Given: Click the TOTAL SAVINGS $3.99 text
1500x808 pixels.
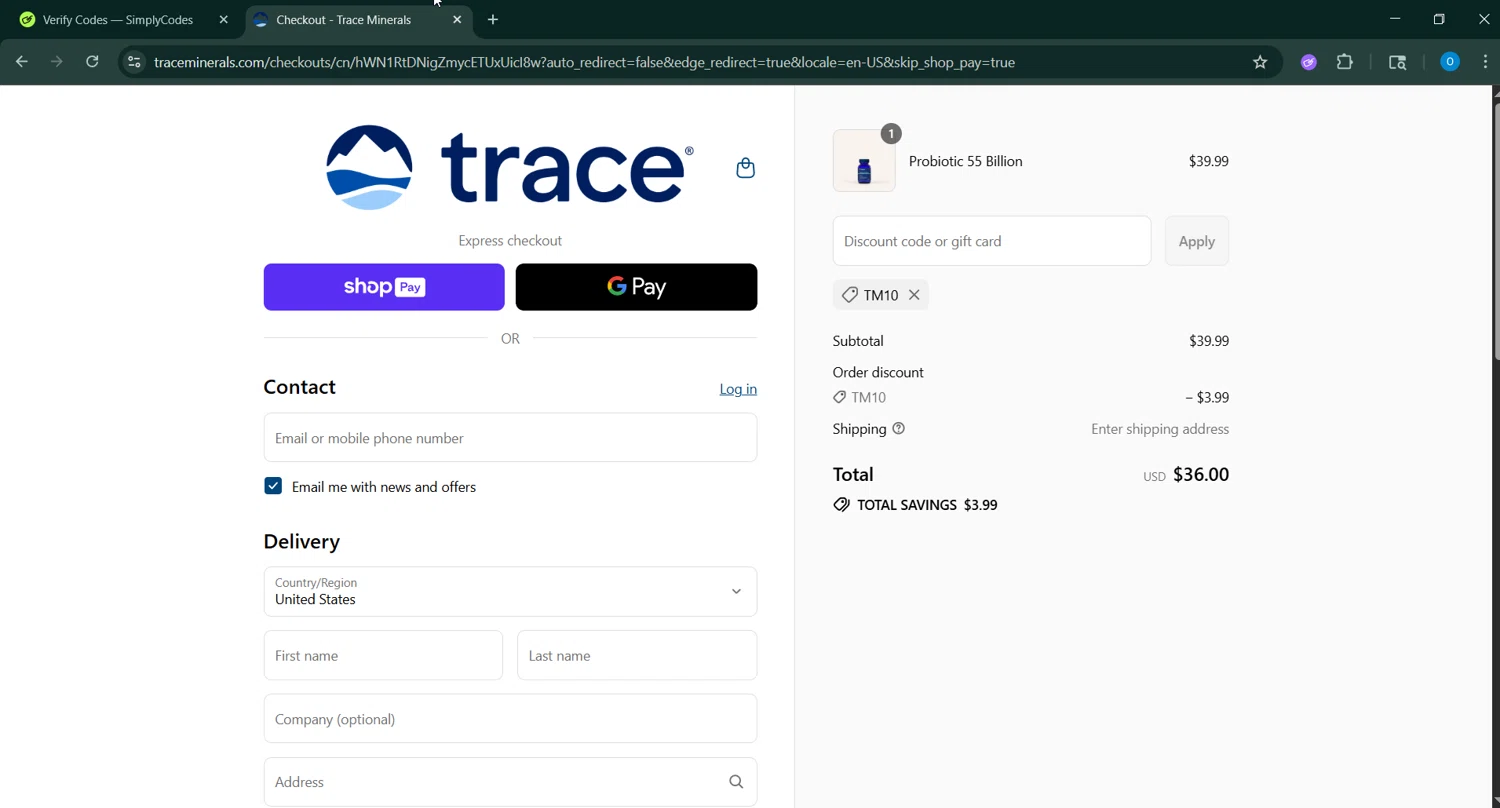Looking at the screenshot, I should coord(927,505).
